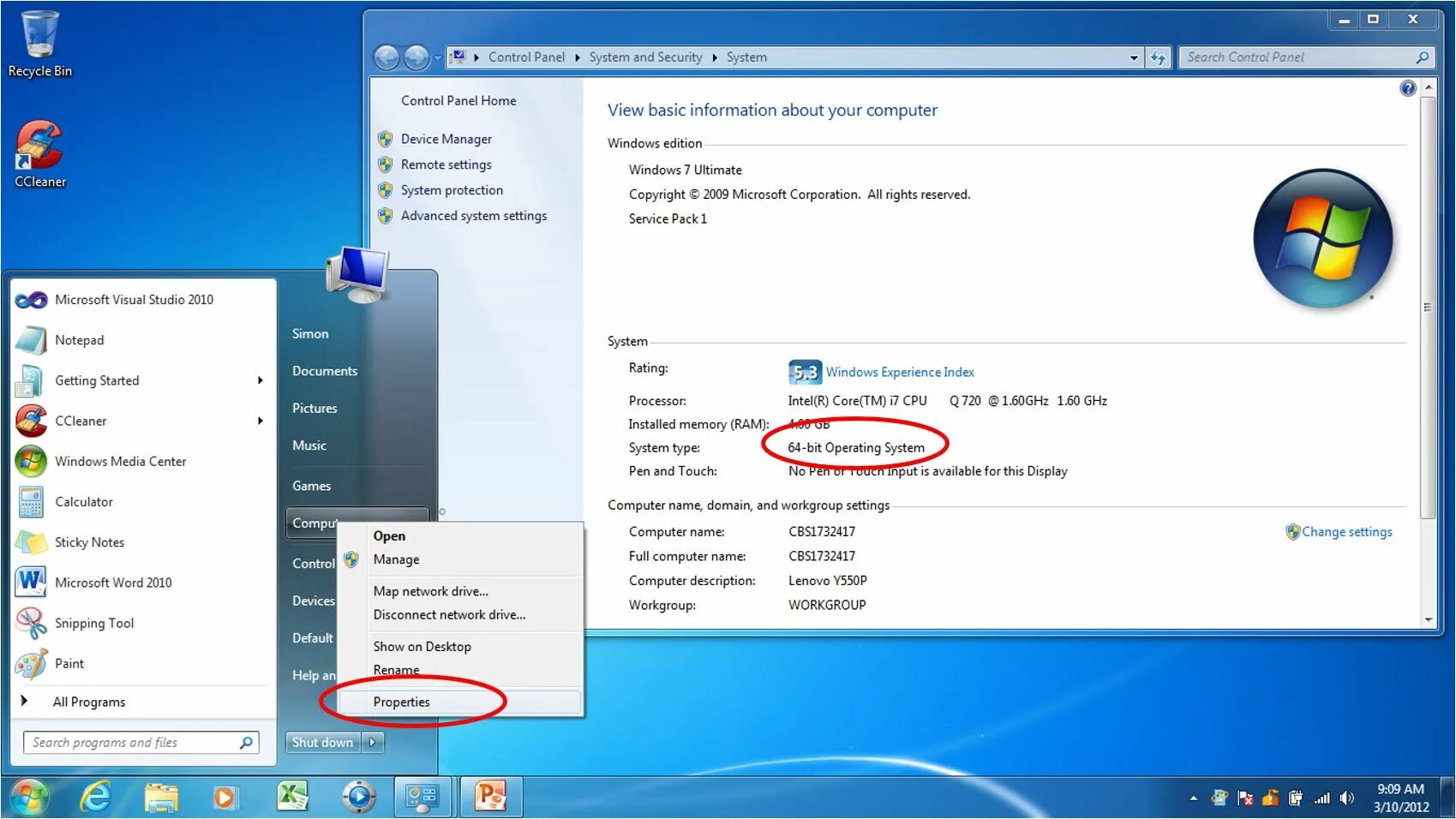This screenshot has width=1456, height=819.
Task: Open Simon user folder in Start menu
Action: (310, 334)
